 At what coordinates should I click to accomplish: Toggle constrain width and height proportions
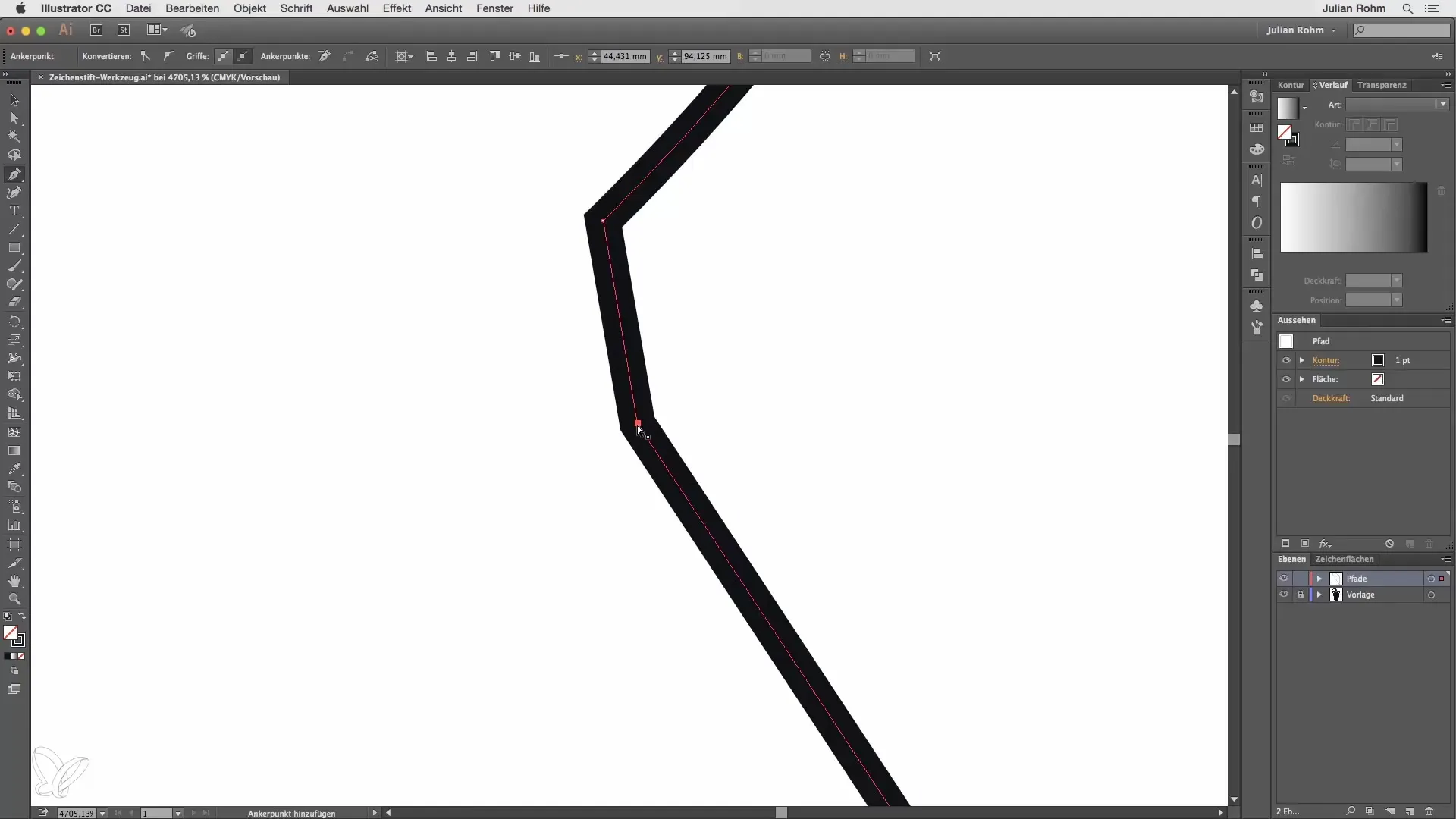click(825, 56)
